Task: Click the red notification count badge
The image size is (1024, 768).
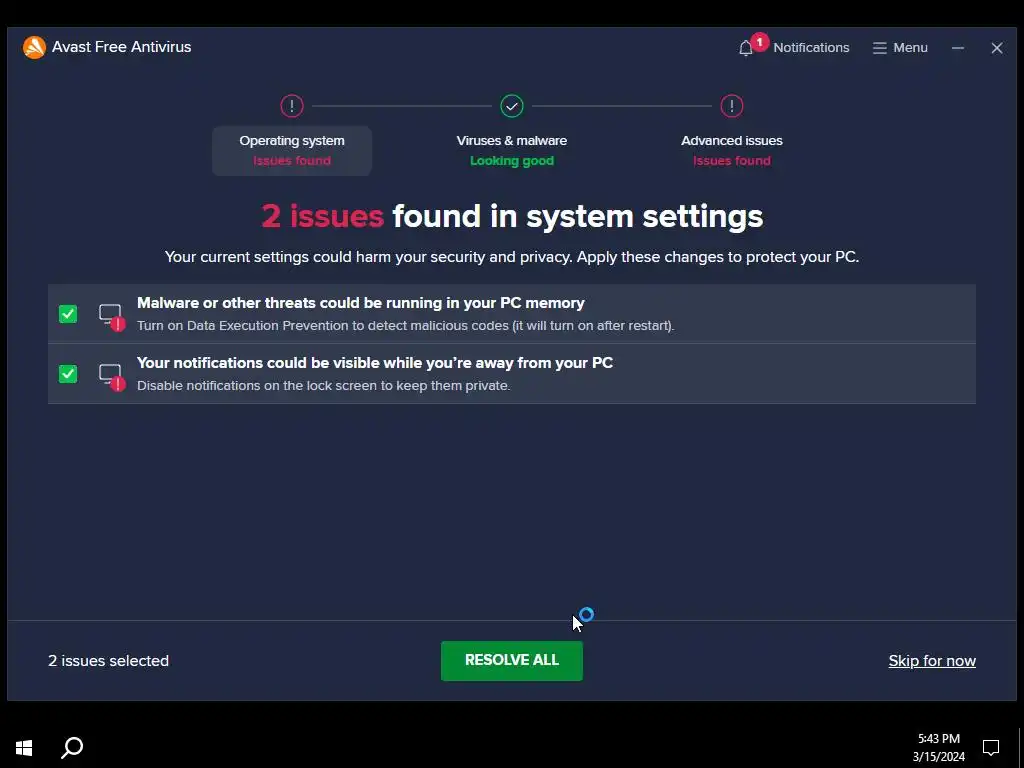Action: (x=759, y=42)
